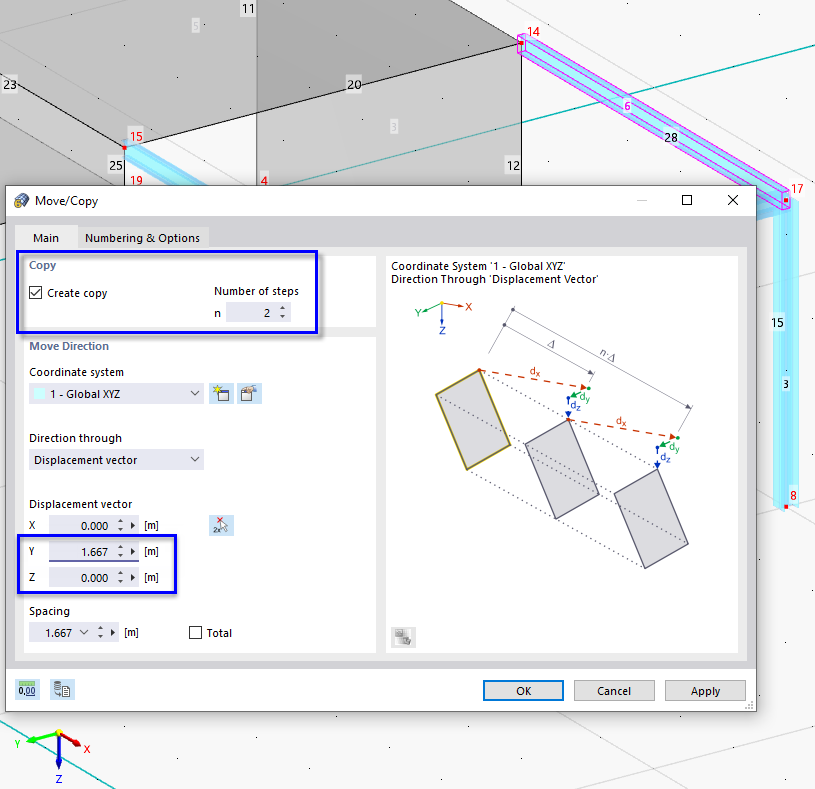The height and width of the screenshot is (789, 815).
Task: Click the Move Direction section heading
Action: point(69,346)
